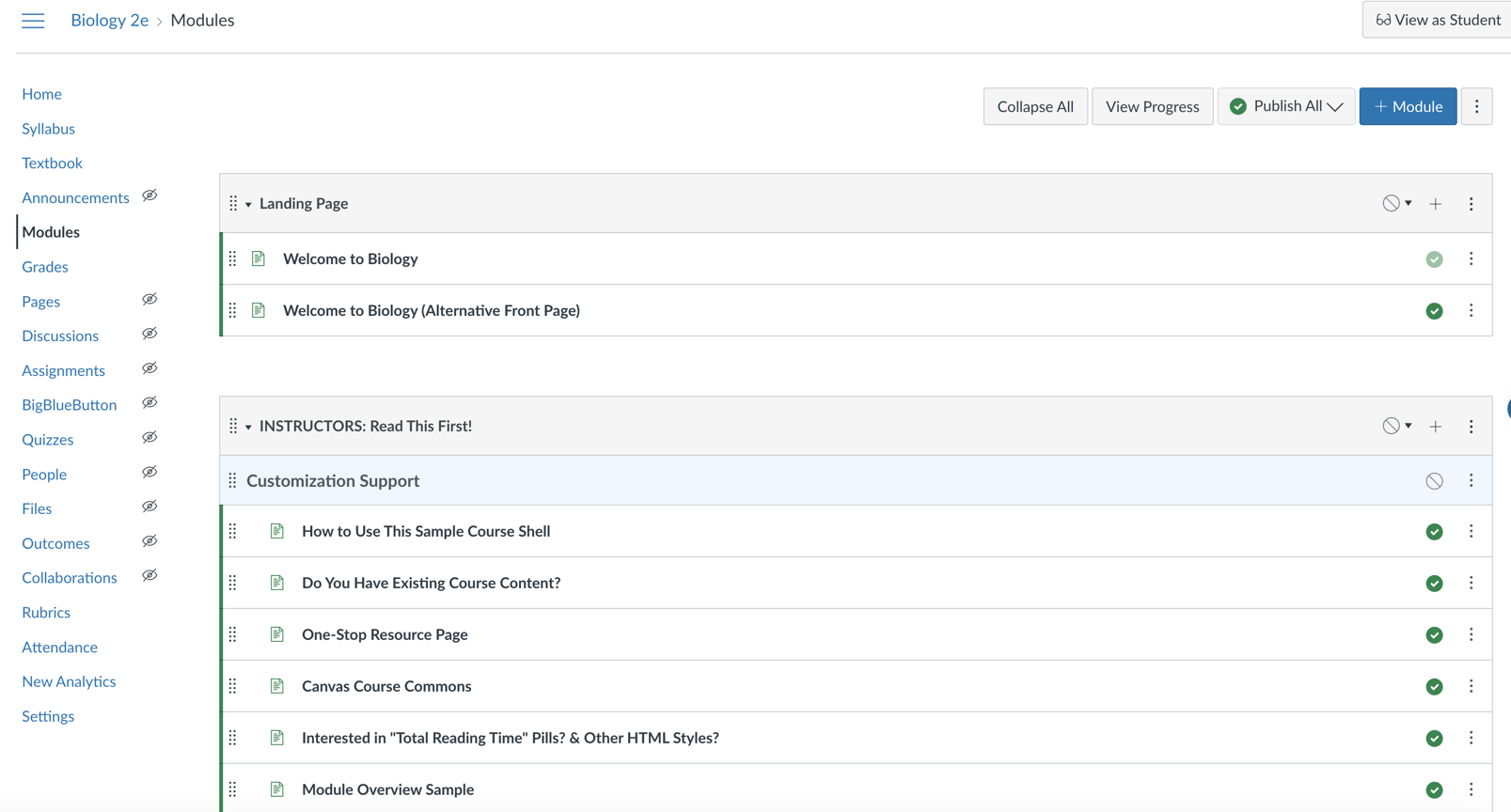Open the Module Overview Sample page link

pos(387,789)
